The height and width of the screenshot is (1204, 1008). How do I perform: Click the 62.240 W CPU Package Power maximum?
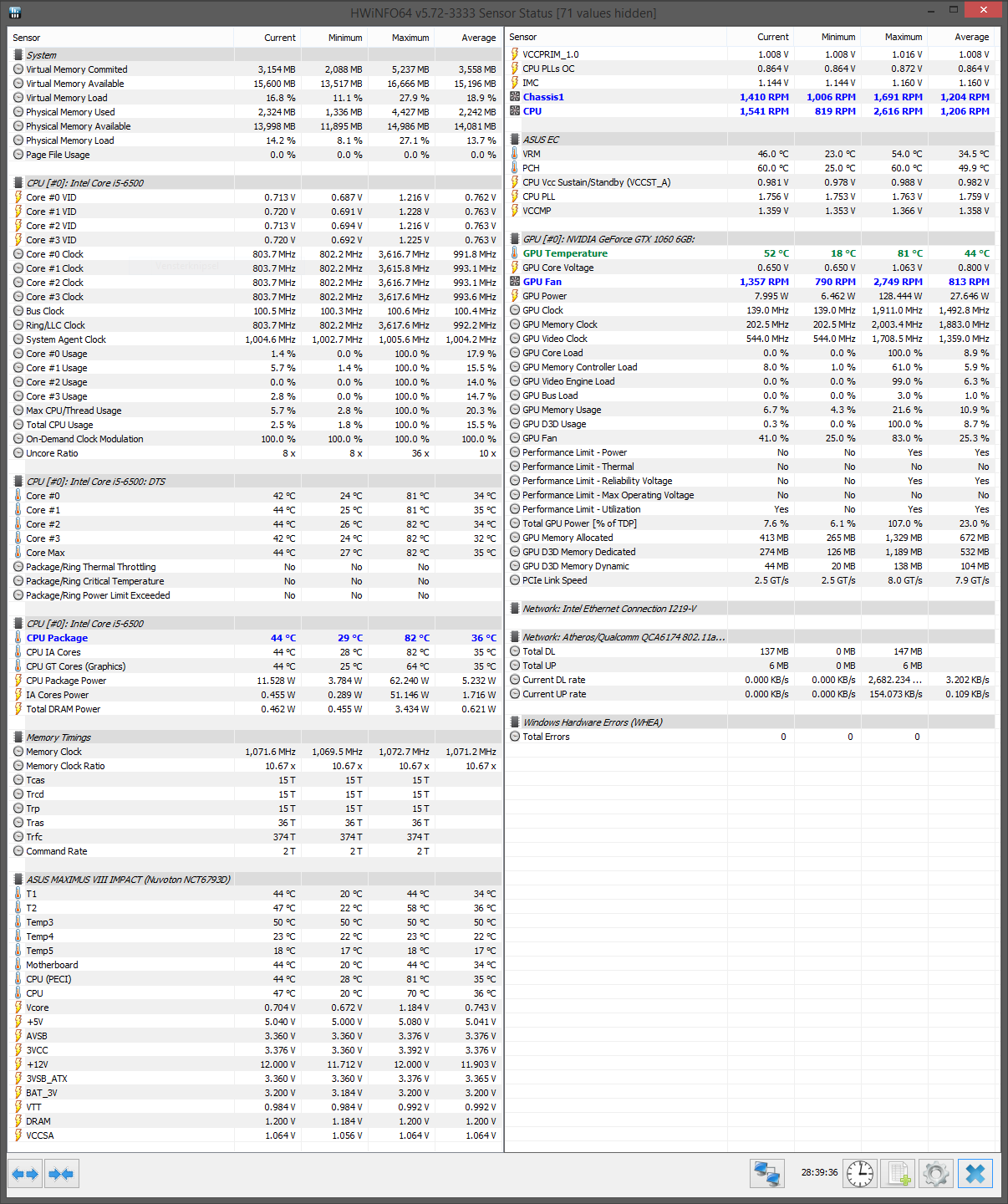pyautogui.click(x=409, y=681)
